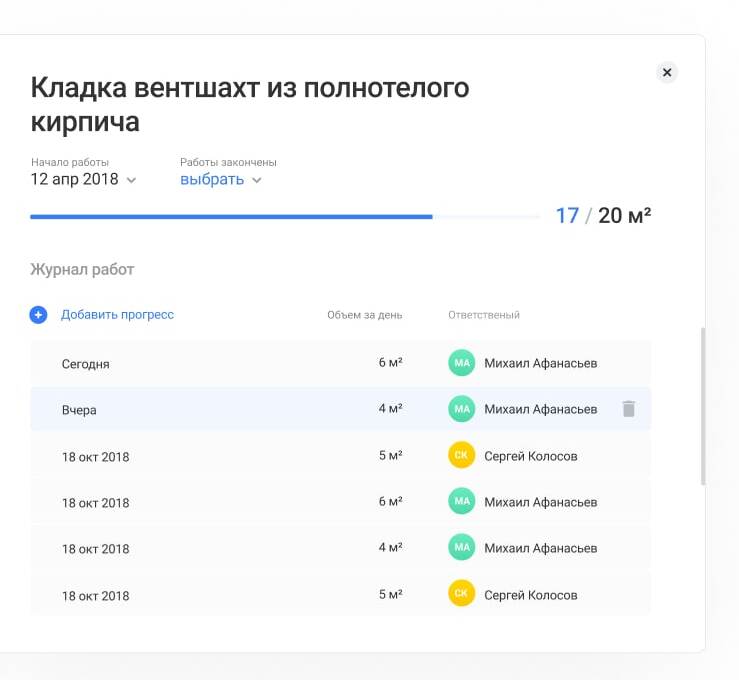Expand the chevron beside 12 апр 2018
Screen dimensions: 739x680
coord(132,180)
